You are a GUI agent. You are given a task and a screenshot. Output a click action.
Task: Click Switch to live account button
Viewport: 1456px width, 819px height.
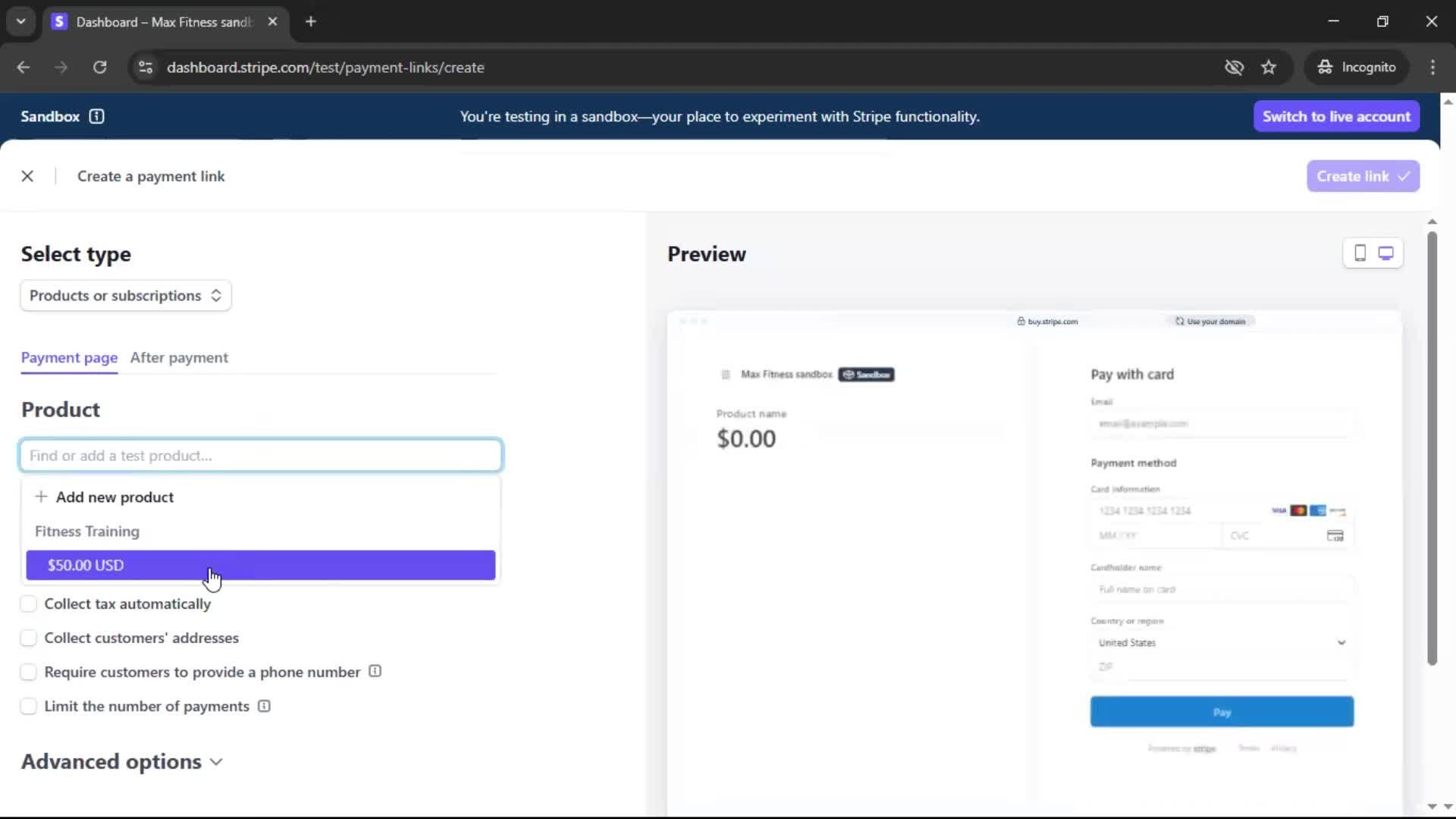point(1335,116)
